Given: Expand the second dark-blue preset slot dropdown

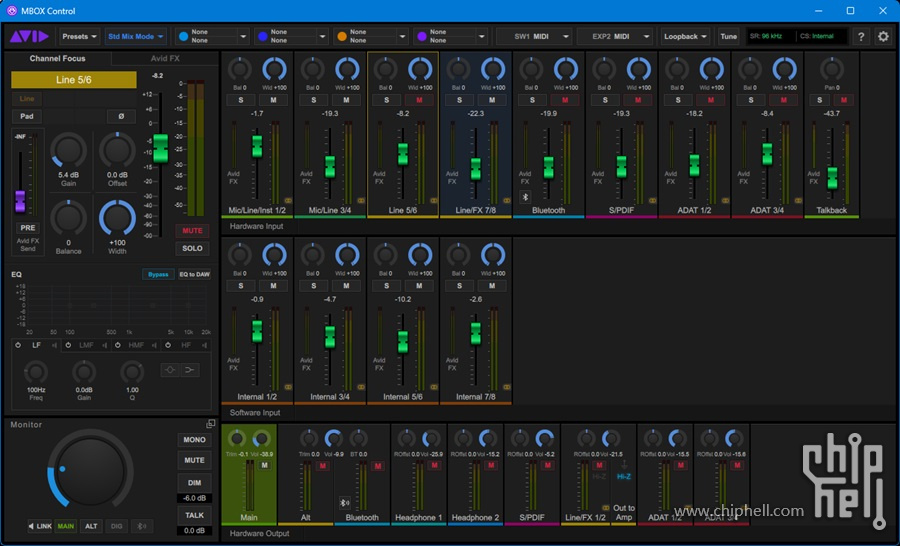Looking at the screenshot, I should click(323, 36).
